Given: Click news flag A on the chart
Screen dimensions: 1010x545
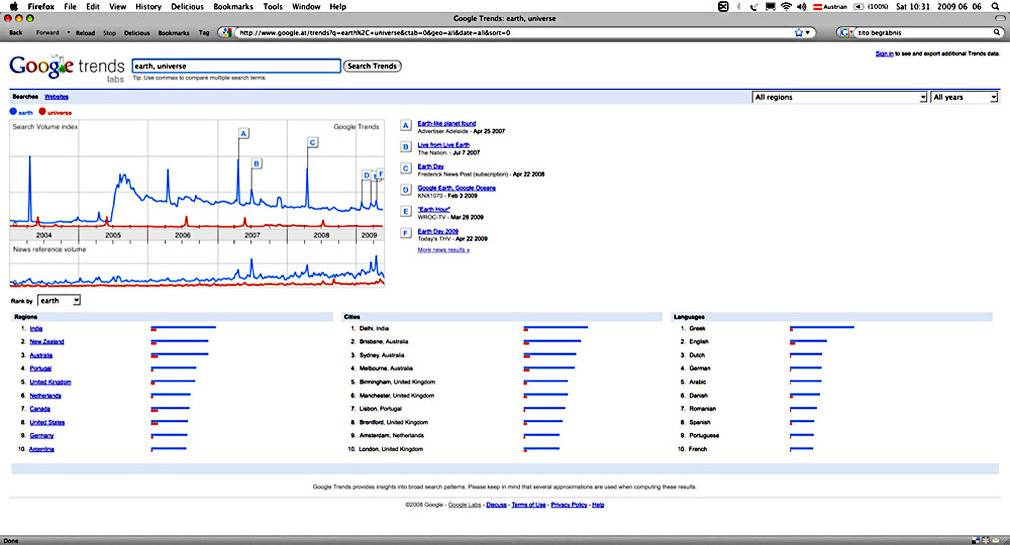Looking at the screenshot, I should click(x=243, y=133).
